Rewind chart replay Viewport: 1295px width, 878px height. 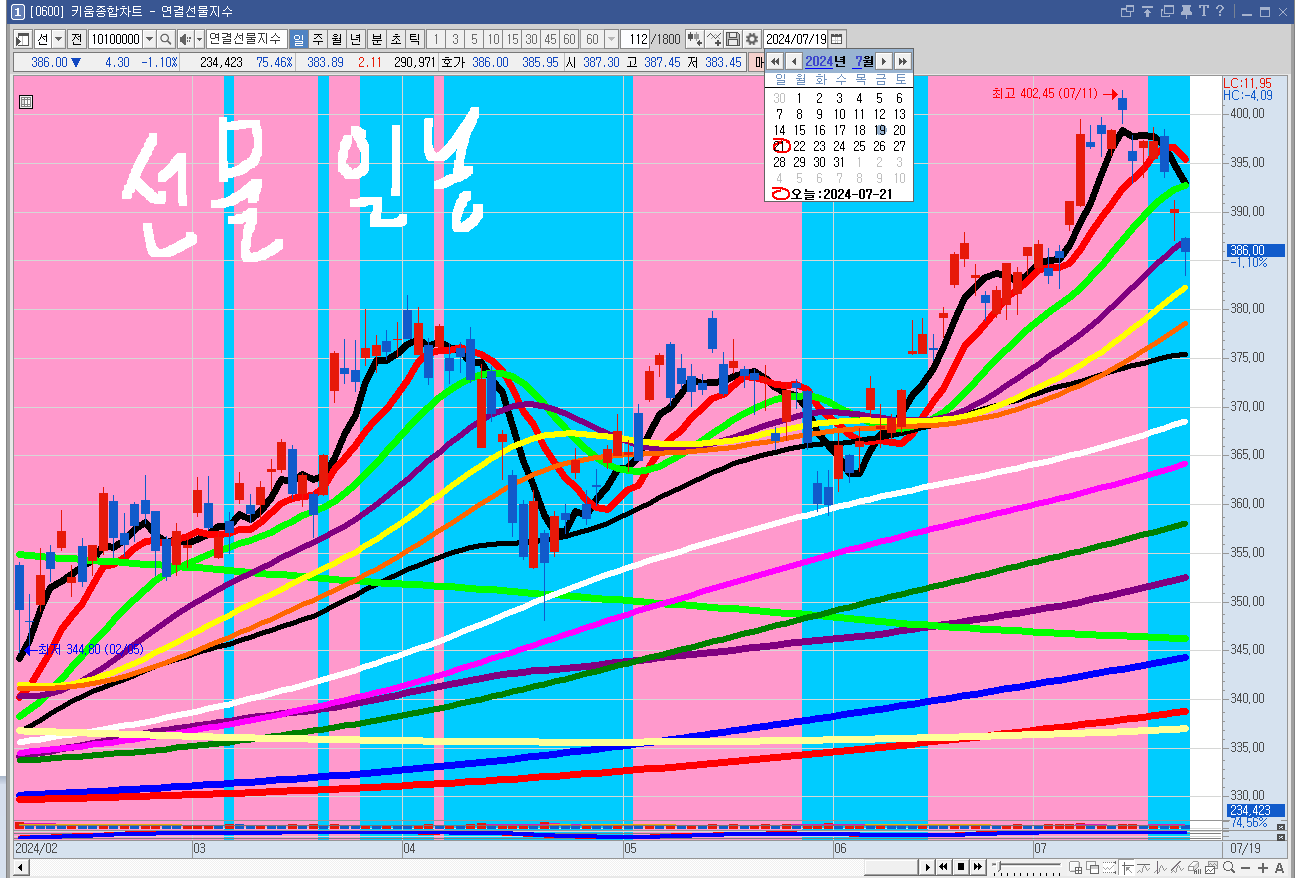pos(944,867)
